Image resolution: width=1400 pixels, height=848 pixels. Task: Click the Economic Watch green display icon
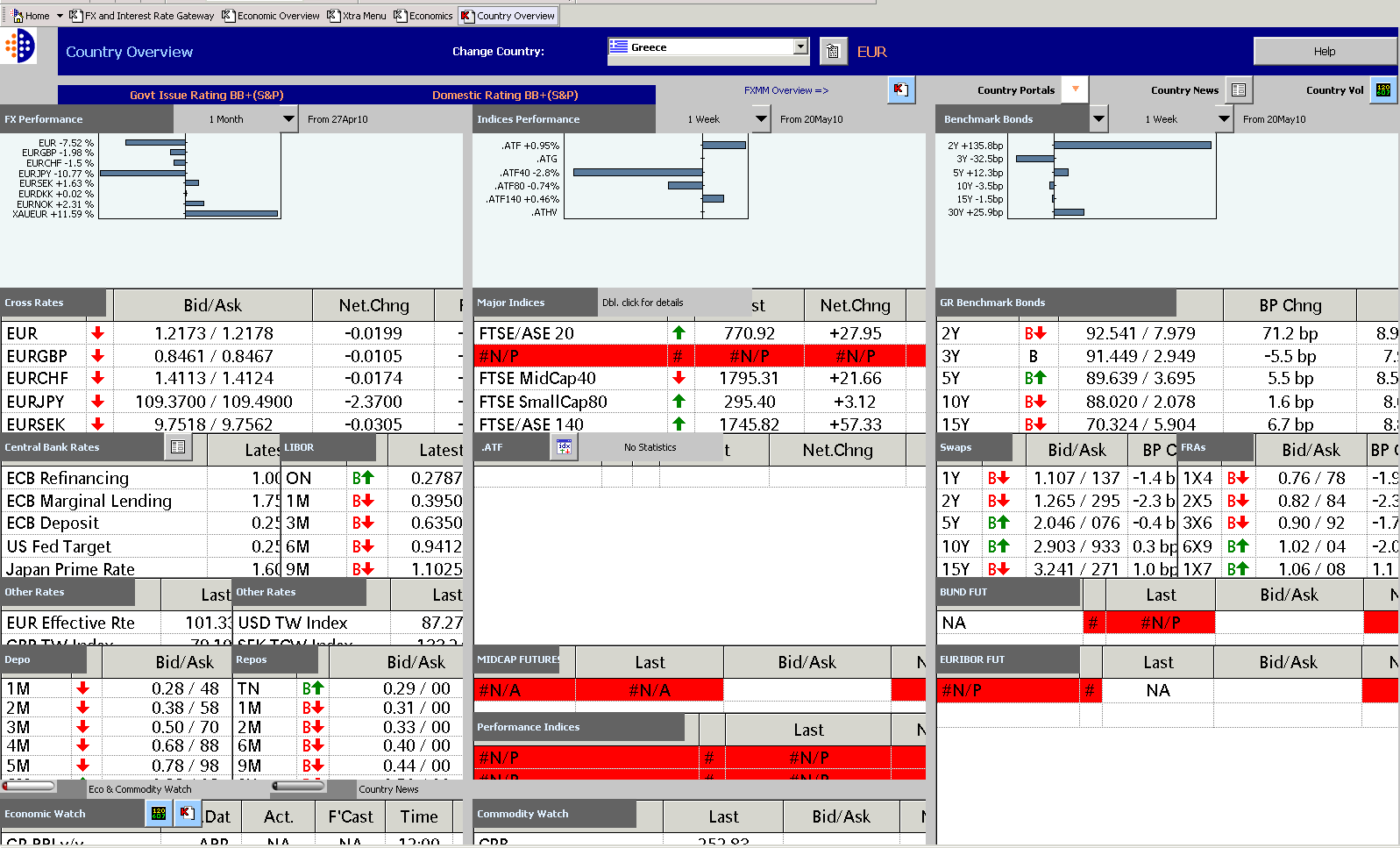[x=159, y=813]
